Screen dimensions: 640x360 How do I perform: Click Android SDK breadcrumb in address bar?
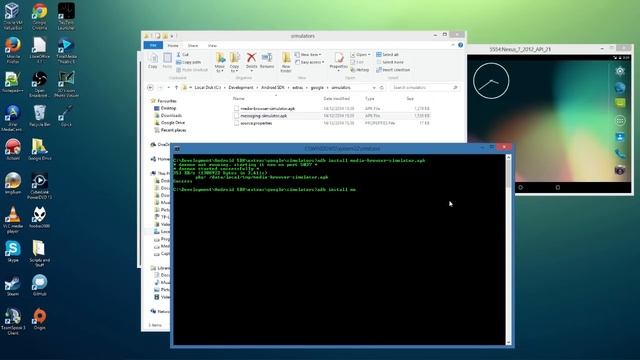point(272,87)
